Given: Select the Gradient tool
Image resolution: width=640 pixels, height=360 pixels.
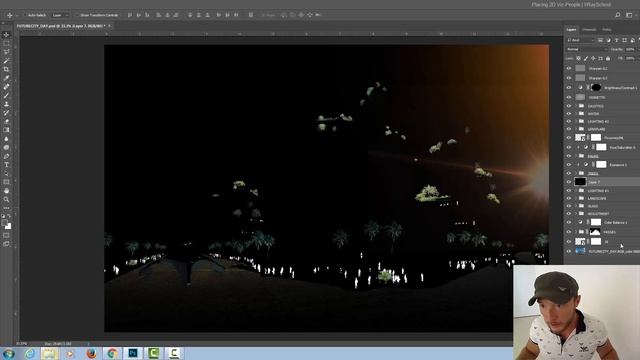Looking at the screenshot, I should point(6,130).
